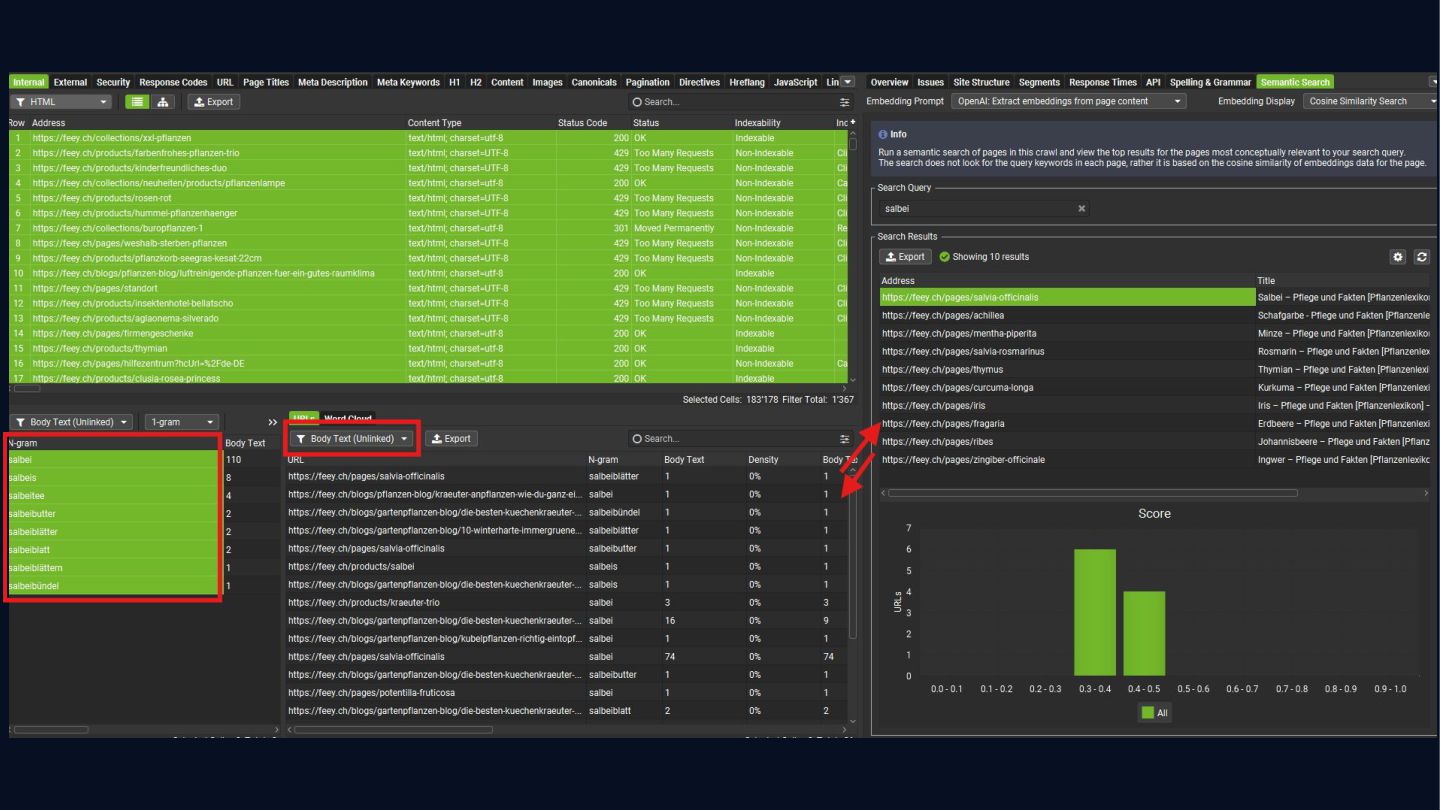Export the semantic search results
The image size is (1440, 810).
click(x=905, y=257)
